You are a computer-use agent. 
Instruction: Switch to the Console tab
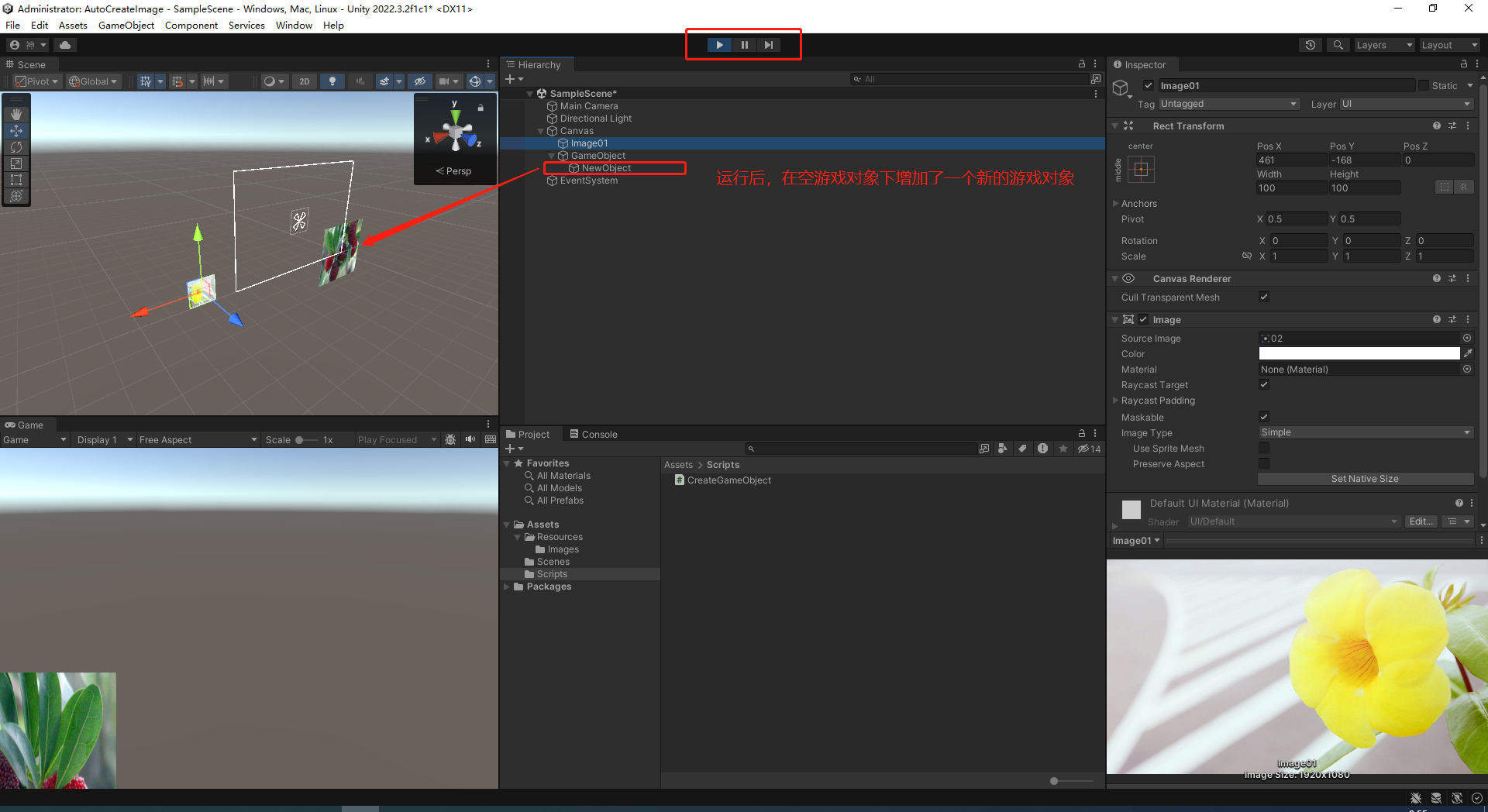pos(594,434)
